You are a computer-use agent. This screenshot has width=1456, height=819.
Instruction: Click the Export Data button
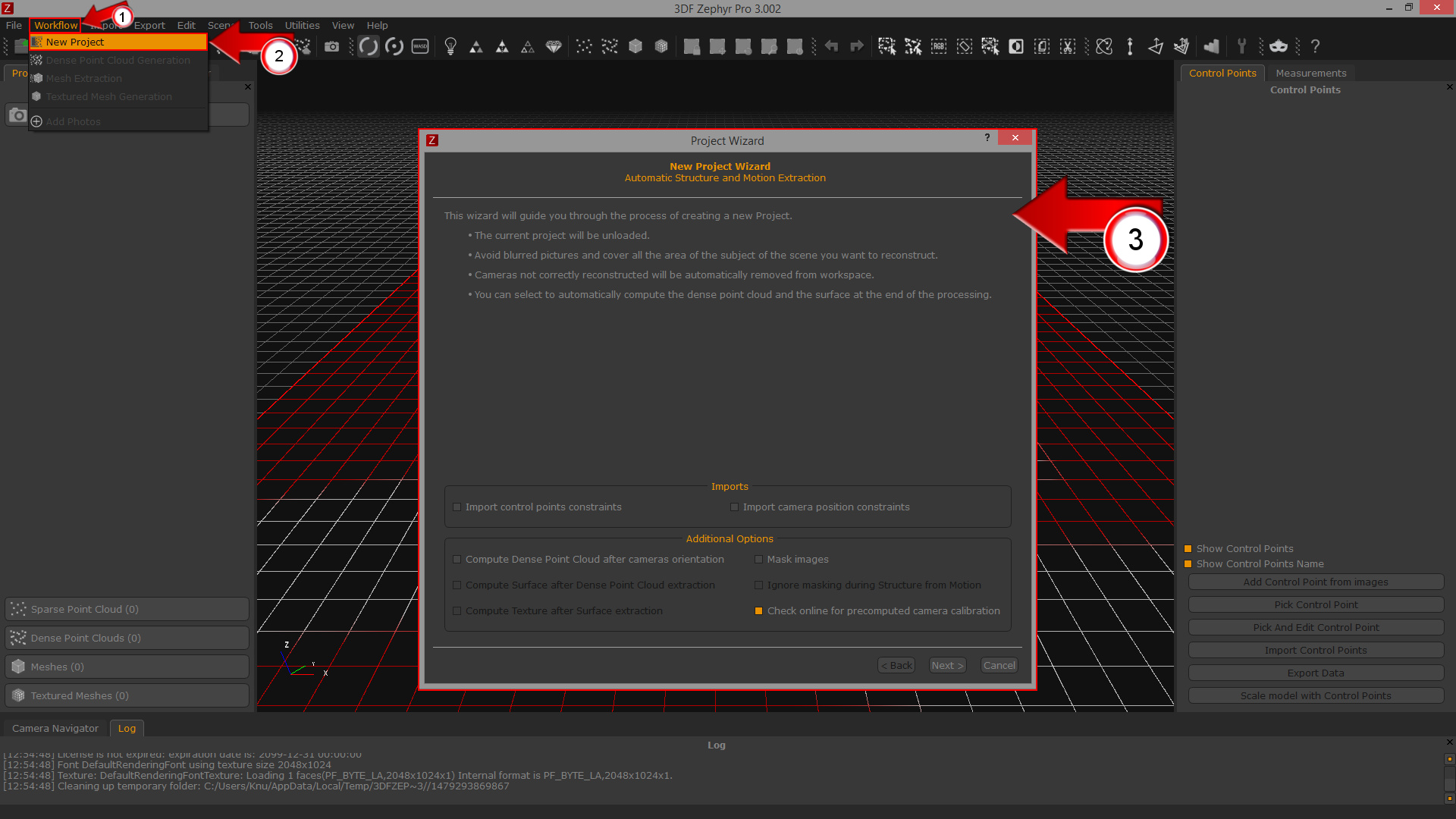click(1316, 673)
